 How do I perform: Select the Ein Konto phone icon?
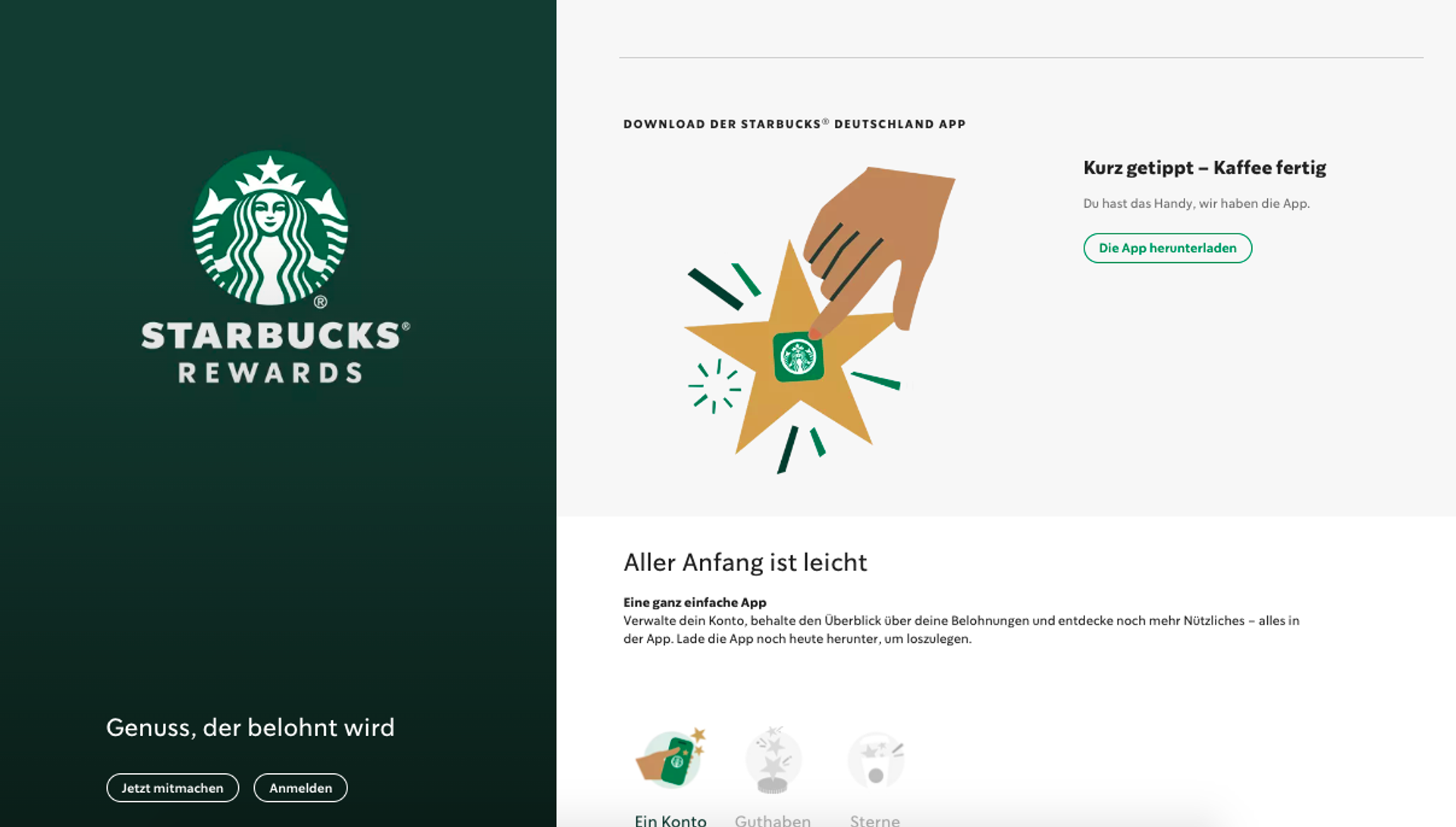point(671,760)
